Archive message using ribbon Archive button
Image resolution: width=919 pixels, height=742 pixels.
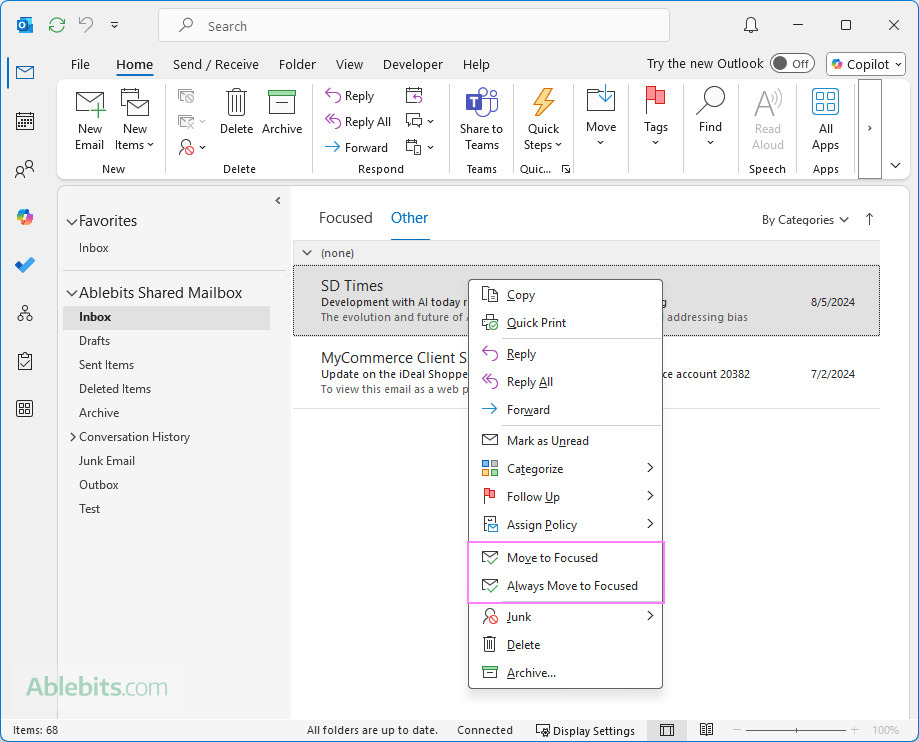coord(282,112)
